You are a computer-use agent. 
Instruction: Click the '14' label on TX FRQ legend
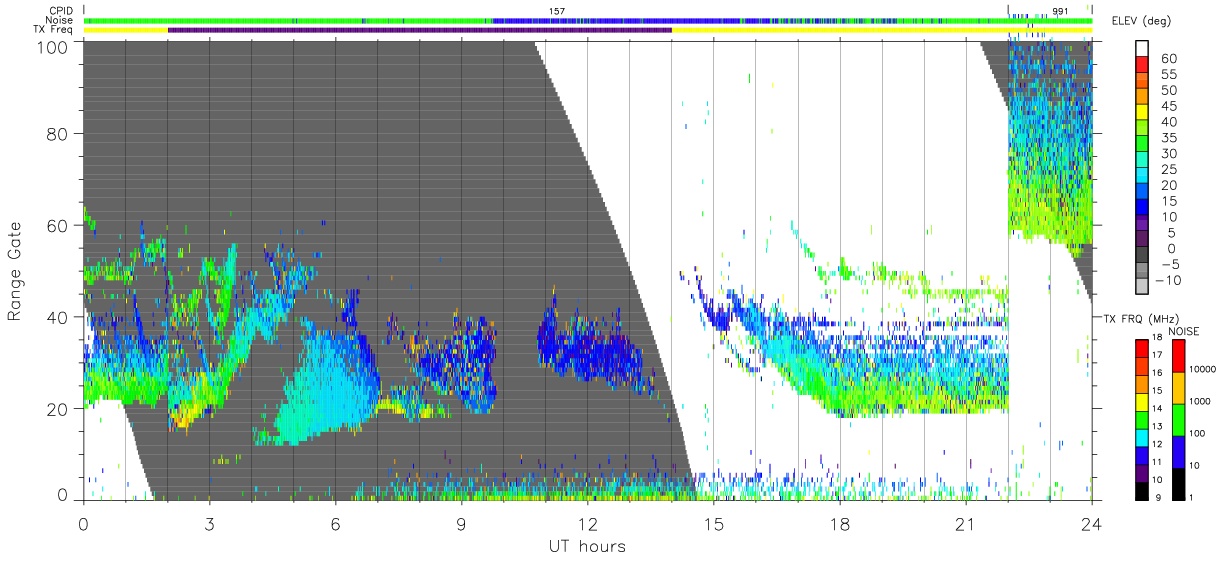(x=1157, y=408)
